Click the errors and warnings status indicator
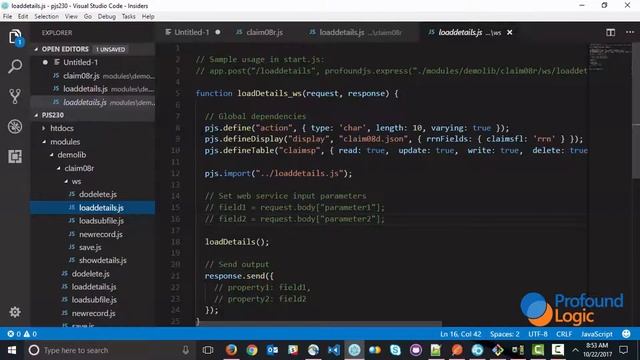 (x=22, y=334)
